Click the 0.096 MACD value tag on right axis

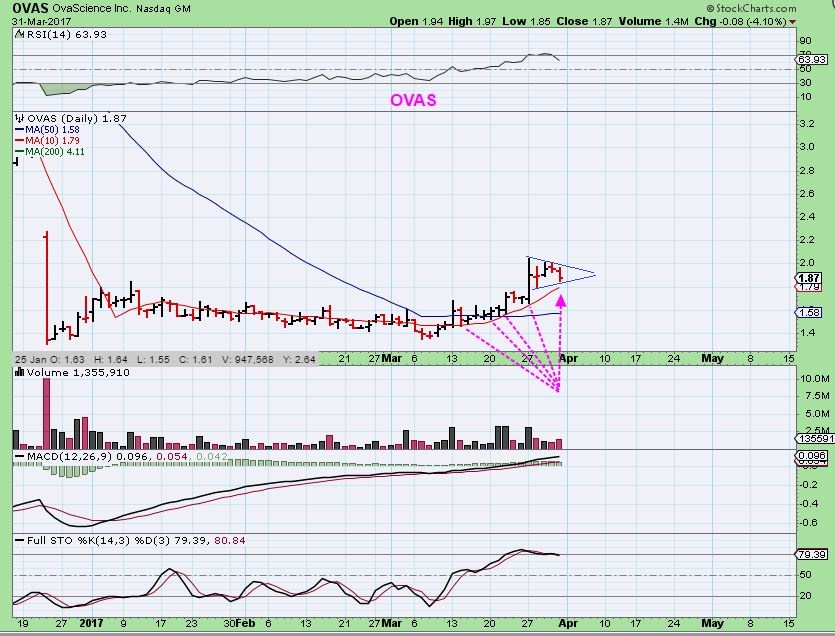pos(812,456)
